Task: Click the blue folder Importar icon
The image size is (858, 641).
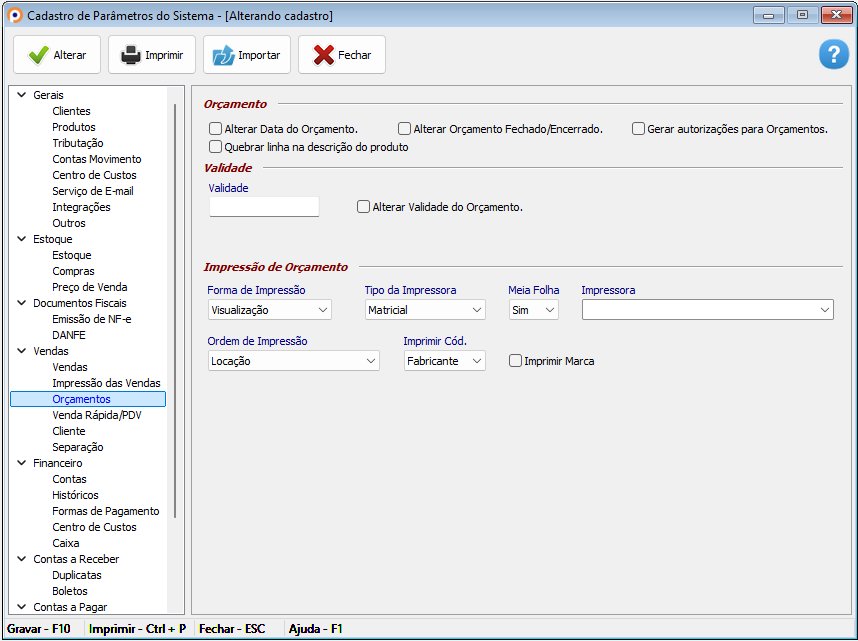Action: tap(222, 55)
